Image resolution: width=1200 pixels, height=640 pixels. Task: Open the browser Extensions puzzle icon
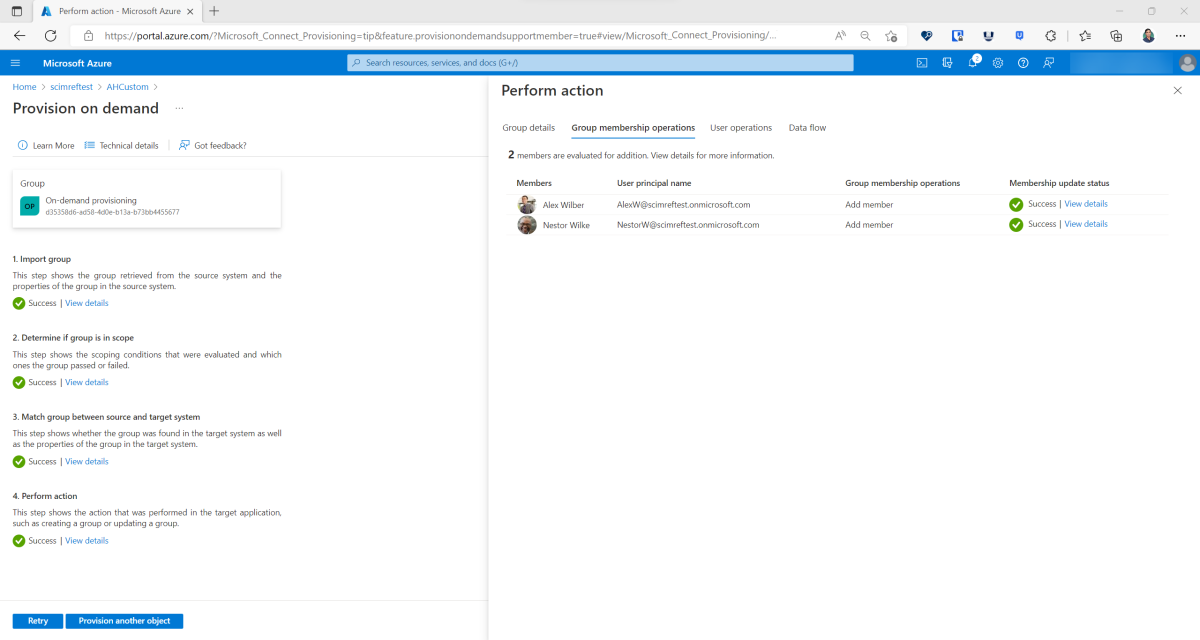(1050, 35)
